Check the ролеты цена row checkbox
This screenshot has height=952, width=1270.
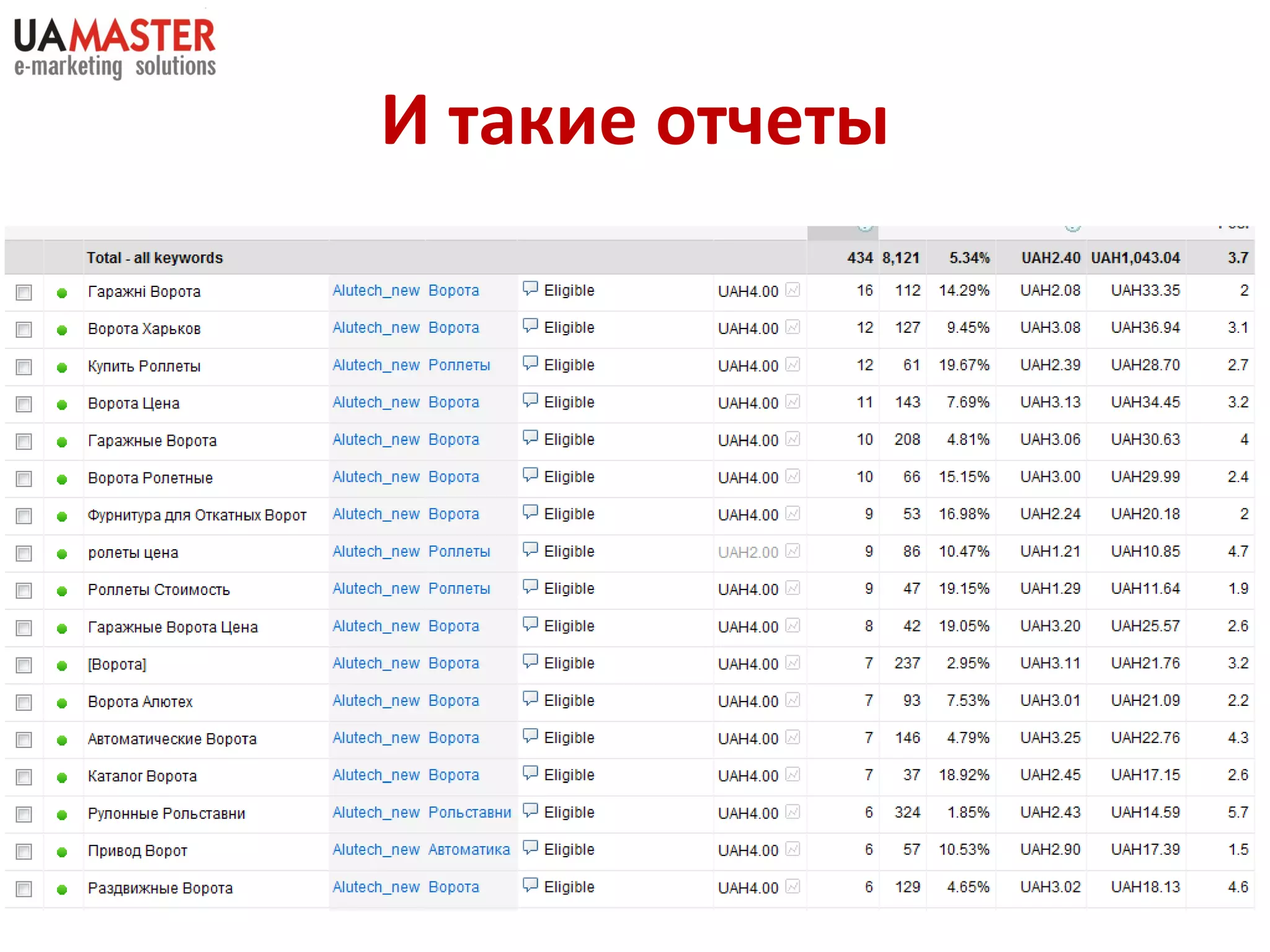click(x=24, y=553)
